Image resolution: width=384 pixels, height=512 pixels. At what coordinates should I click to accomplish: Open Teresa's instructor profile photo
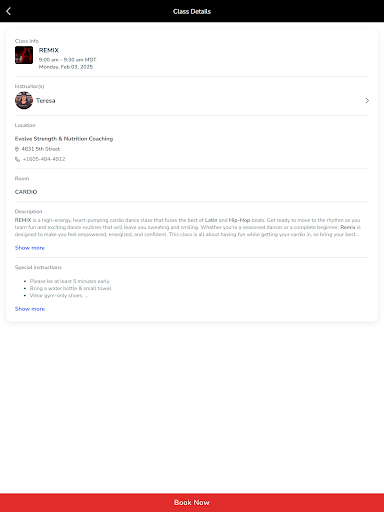24,100
